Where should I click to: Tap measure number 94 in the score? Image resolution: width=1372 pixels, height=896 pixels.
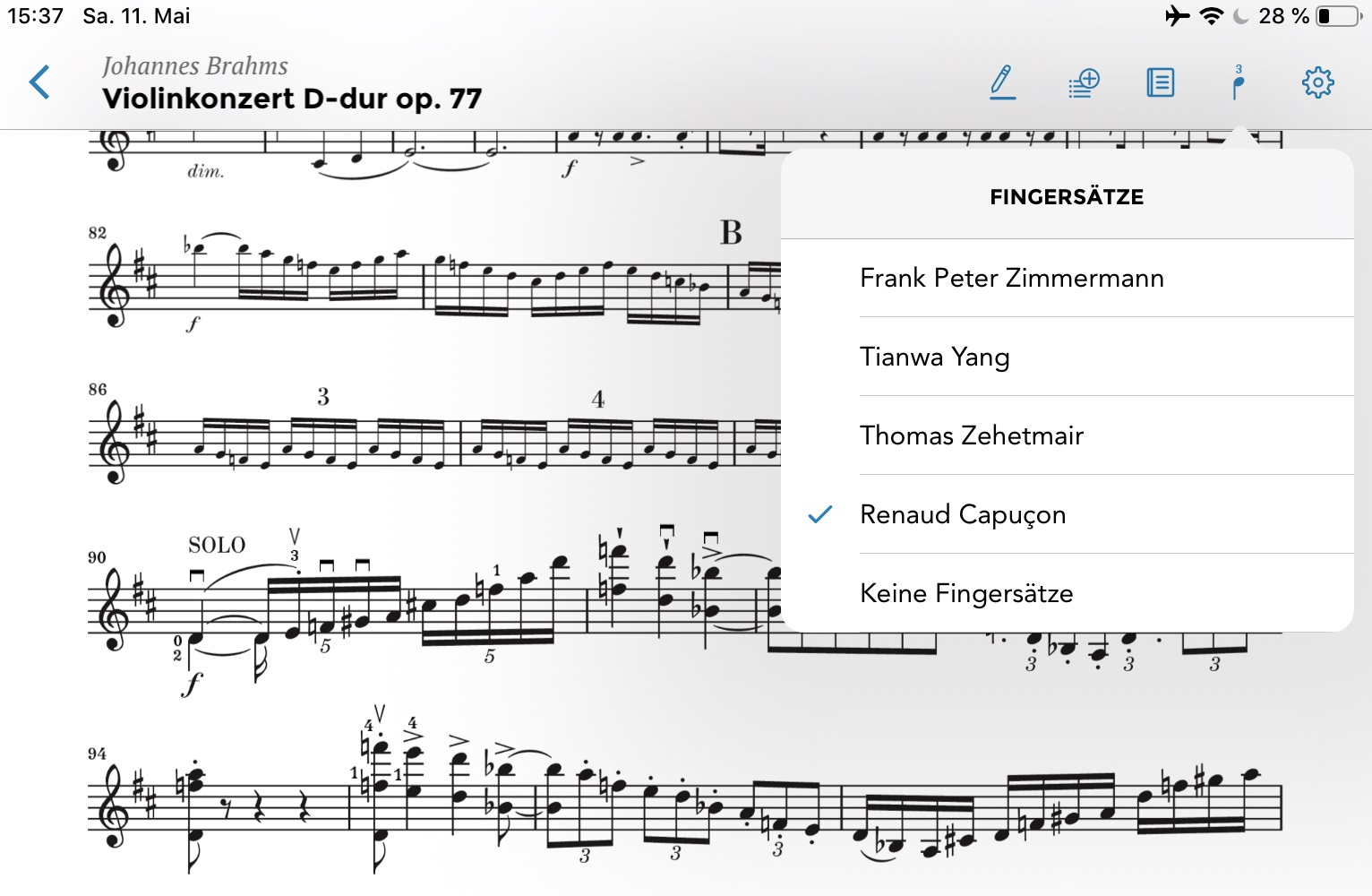click(97, 754)
